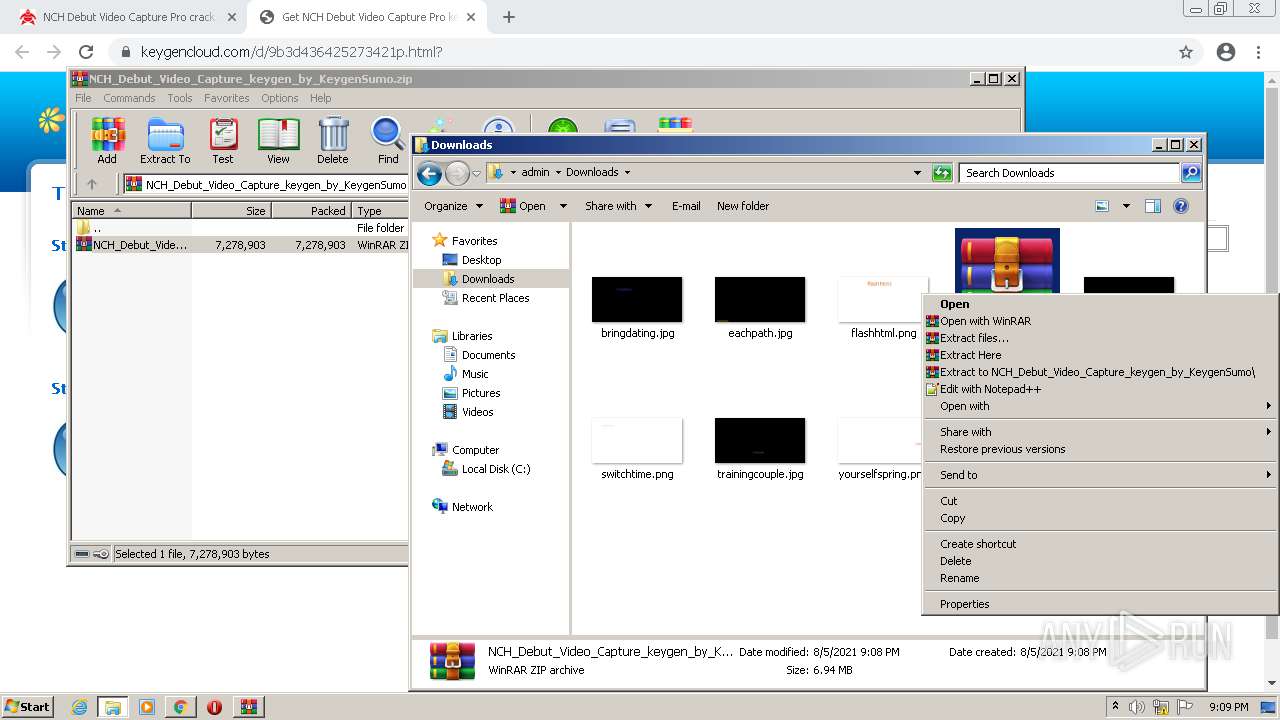The height and width of the screenshot is (720, 1280).
Task: Open address bar history dropdown
Action: click(x=917, y=173)
